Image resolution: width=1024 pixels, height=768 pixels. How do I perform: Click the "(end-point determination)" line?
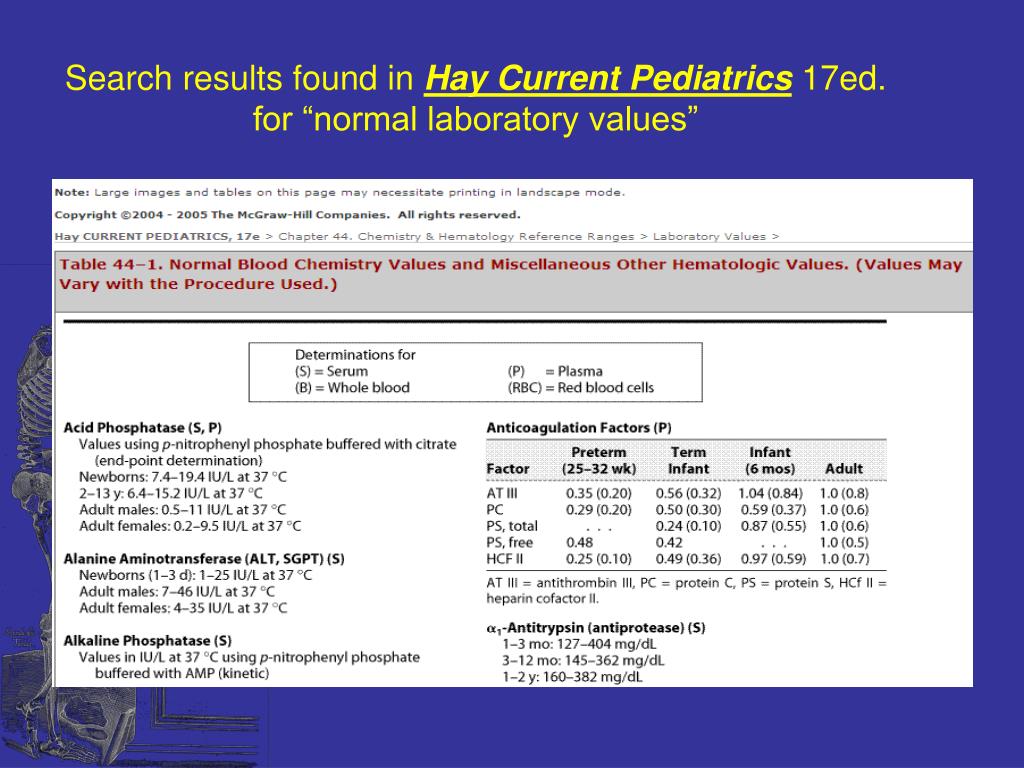178,460
